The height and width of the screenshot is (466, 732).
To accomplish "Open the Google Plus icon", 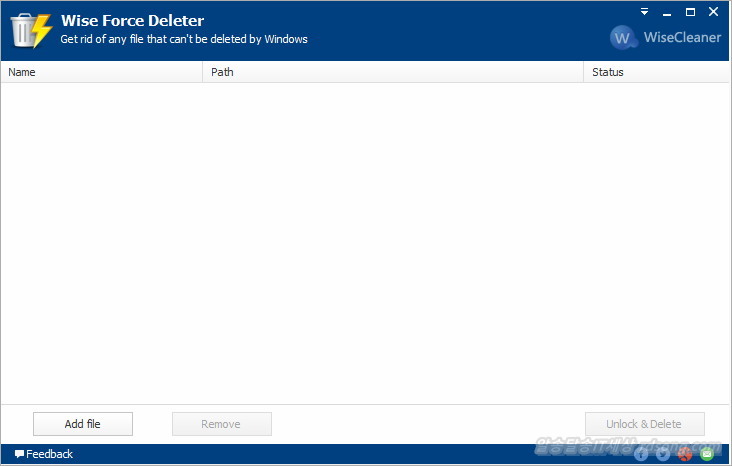I will [685, 454].
